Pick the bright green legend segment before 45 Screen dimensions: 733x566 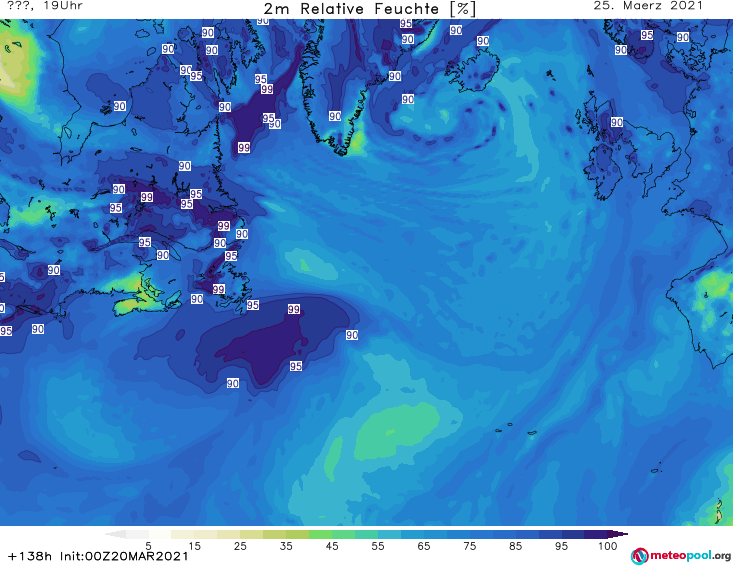[320, 534]
